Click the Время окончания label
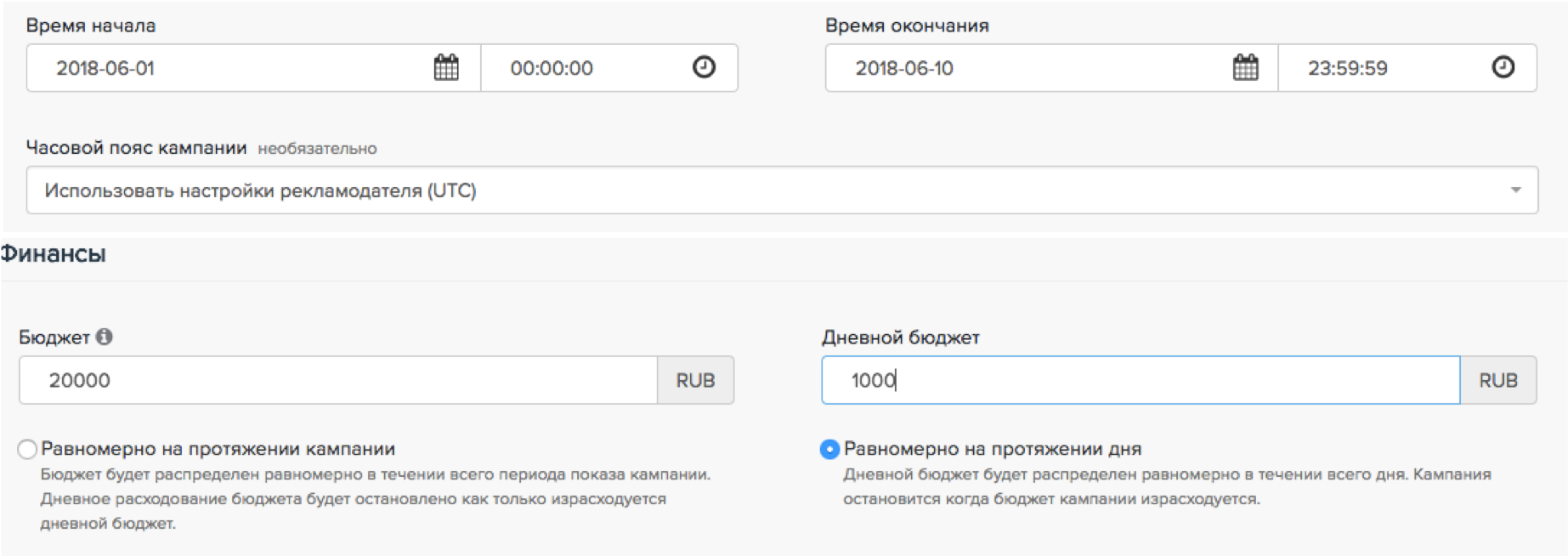Viewport: 1568px width, 556px height. [907, 26]
